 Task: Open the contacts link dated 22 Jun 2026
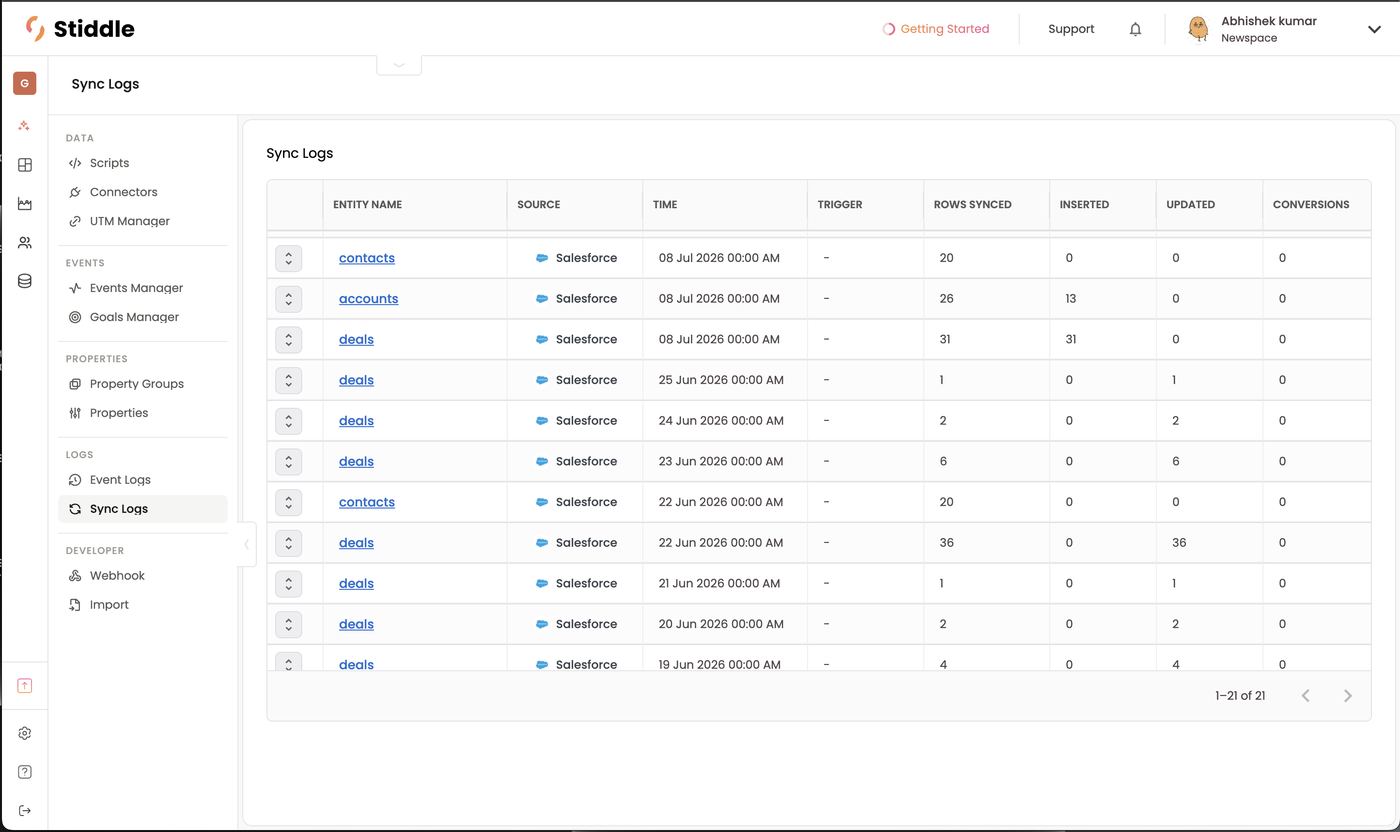coord(367,502)
